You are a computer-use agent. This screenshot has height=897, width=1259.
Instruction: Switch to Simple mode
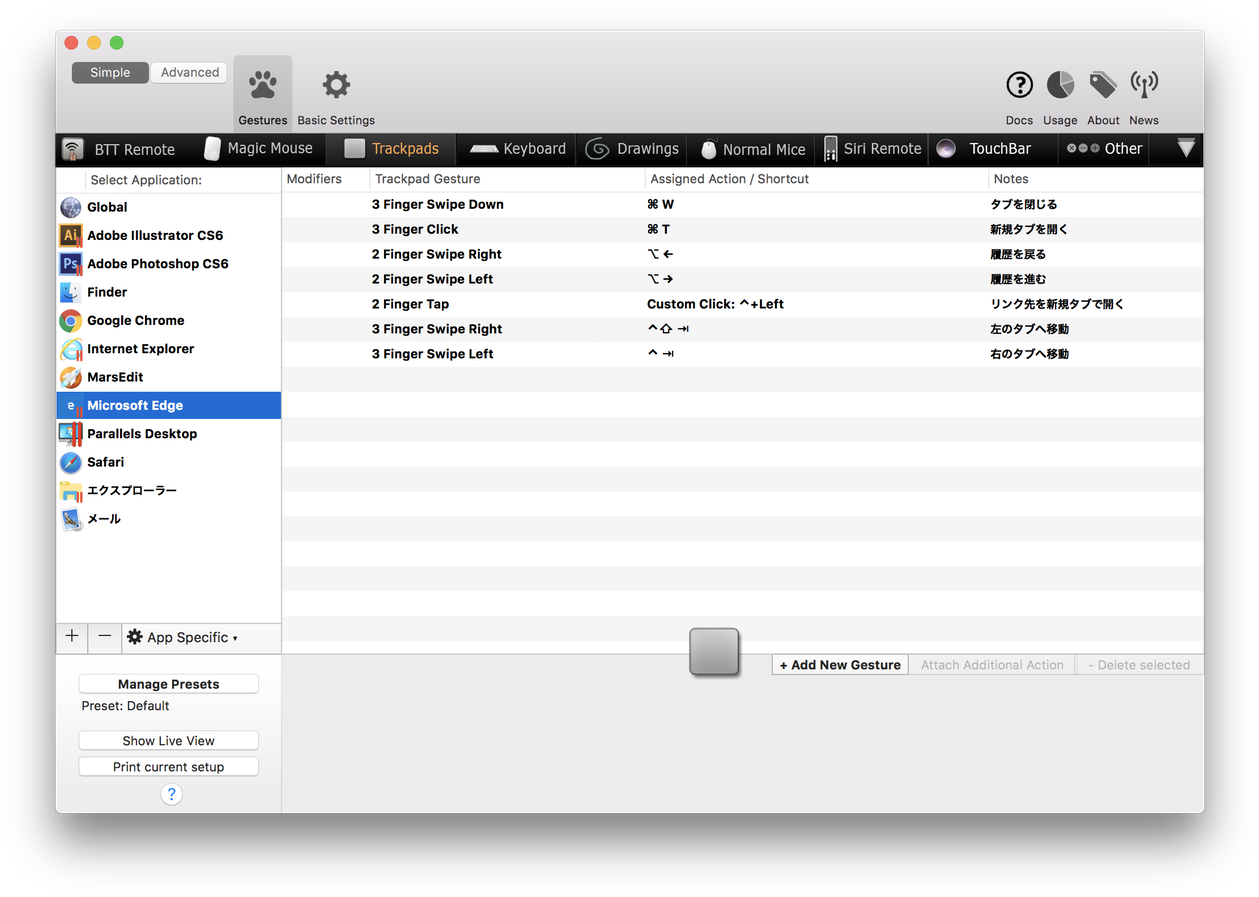[x=110, y=72]
